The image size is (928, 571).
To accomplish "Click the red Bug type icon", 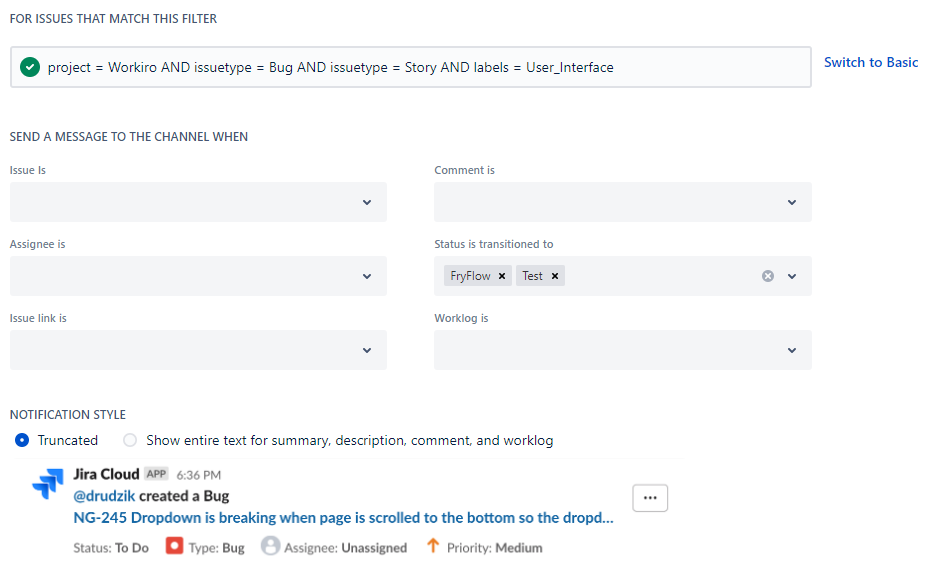I will coord(174,546).
